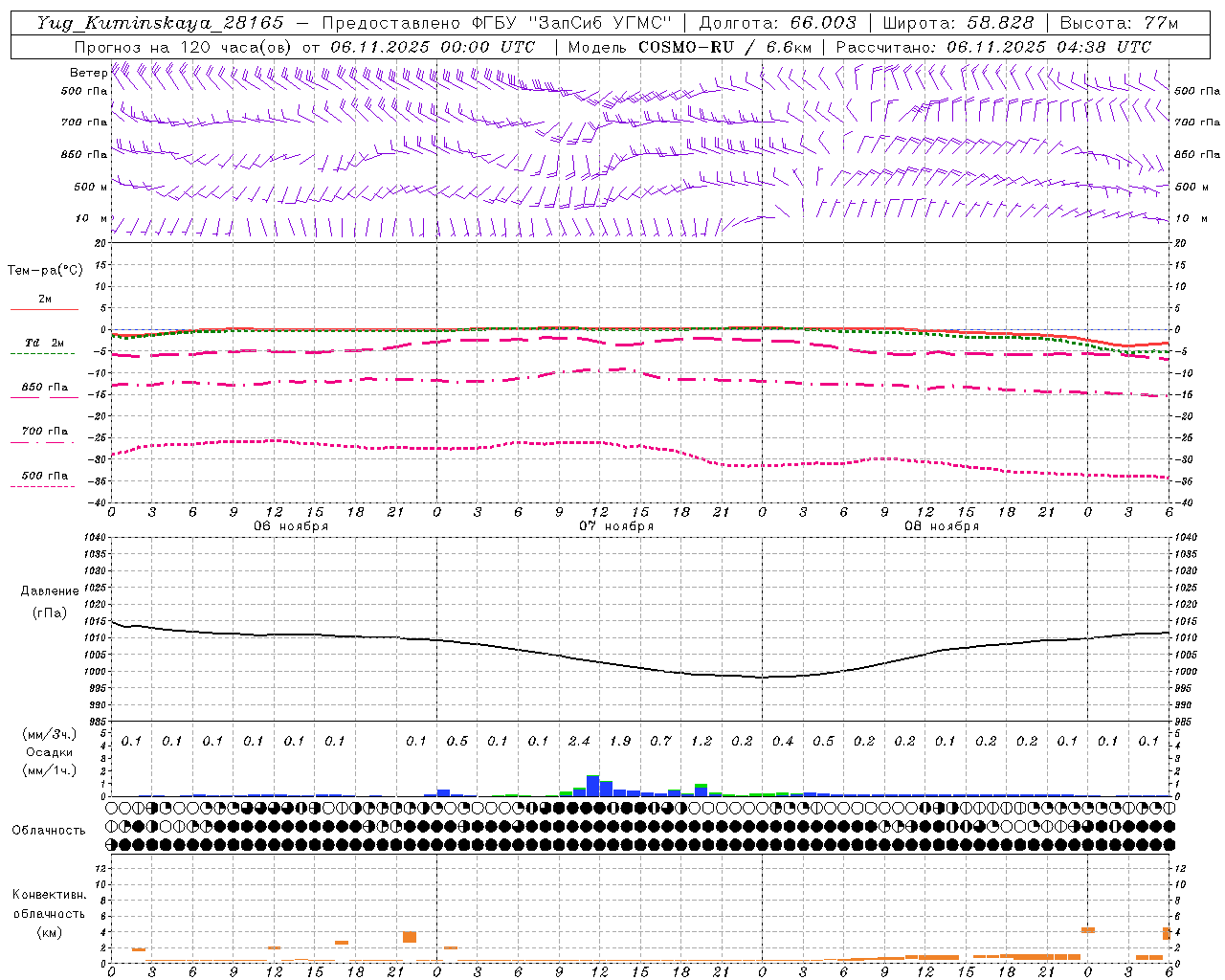
Task: Click the (км) convective cloud unit label
Action: [49, 932]
